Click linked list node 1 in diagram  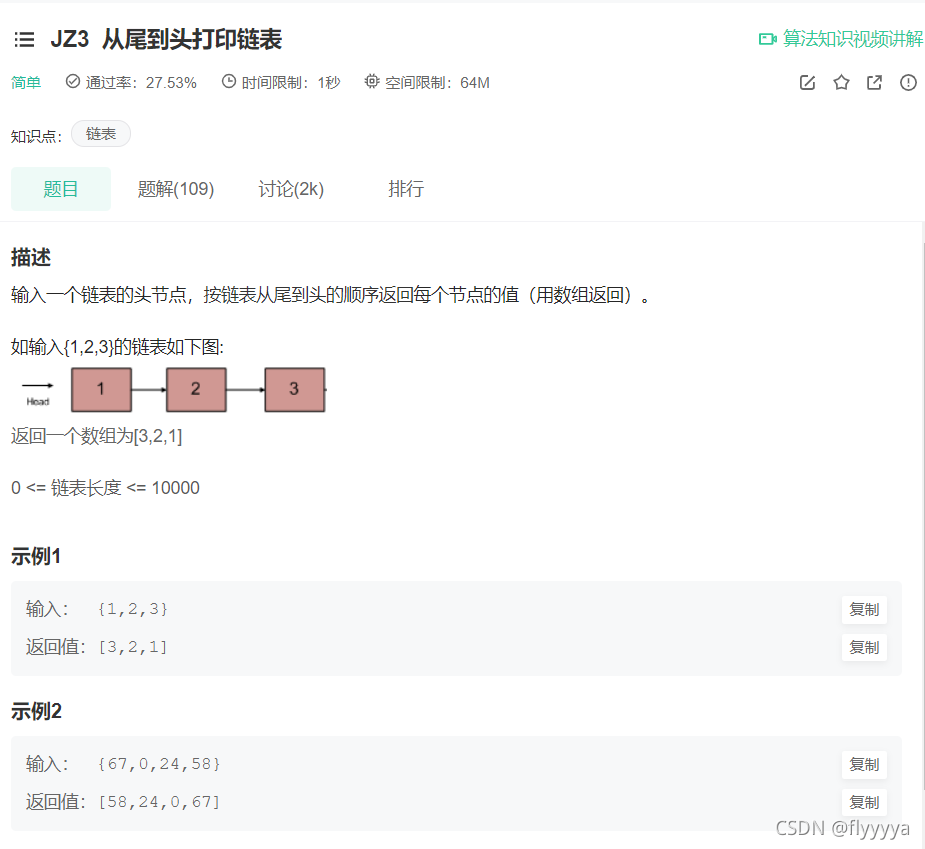[101, 389]
